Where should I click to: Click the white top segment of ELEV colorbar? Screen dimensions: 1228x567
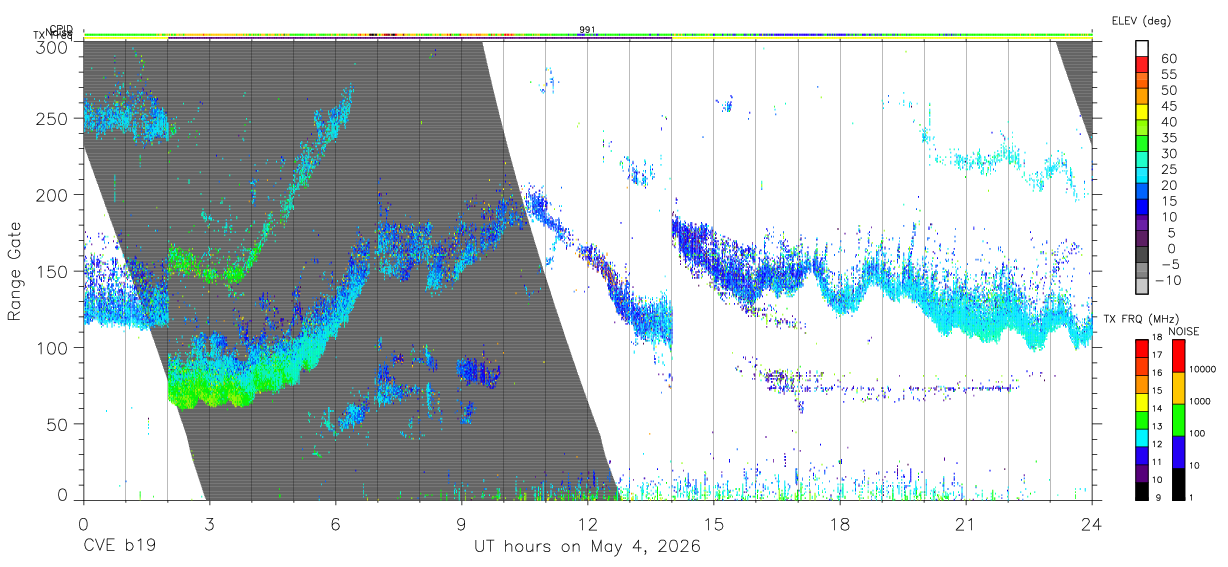point(1142,47)
